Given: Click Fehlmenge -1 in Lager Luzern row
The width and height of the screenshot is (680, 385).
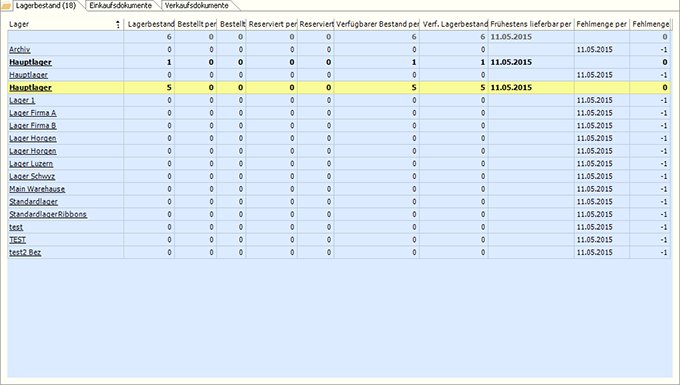Looking at the screenshot, I should click(664, 163).
